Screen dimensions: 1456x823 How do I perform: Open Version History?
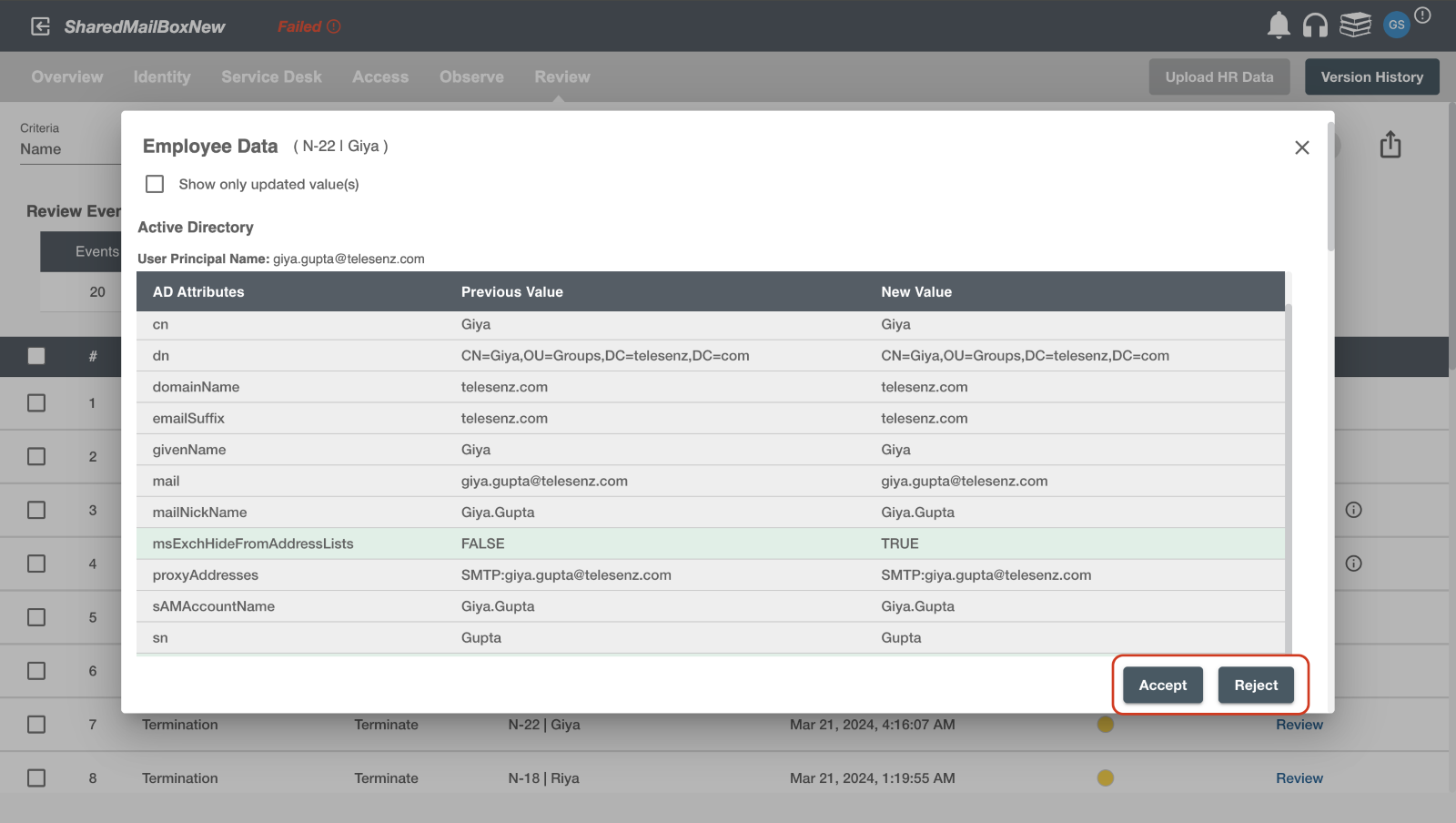coord(1372,77)
